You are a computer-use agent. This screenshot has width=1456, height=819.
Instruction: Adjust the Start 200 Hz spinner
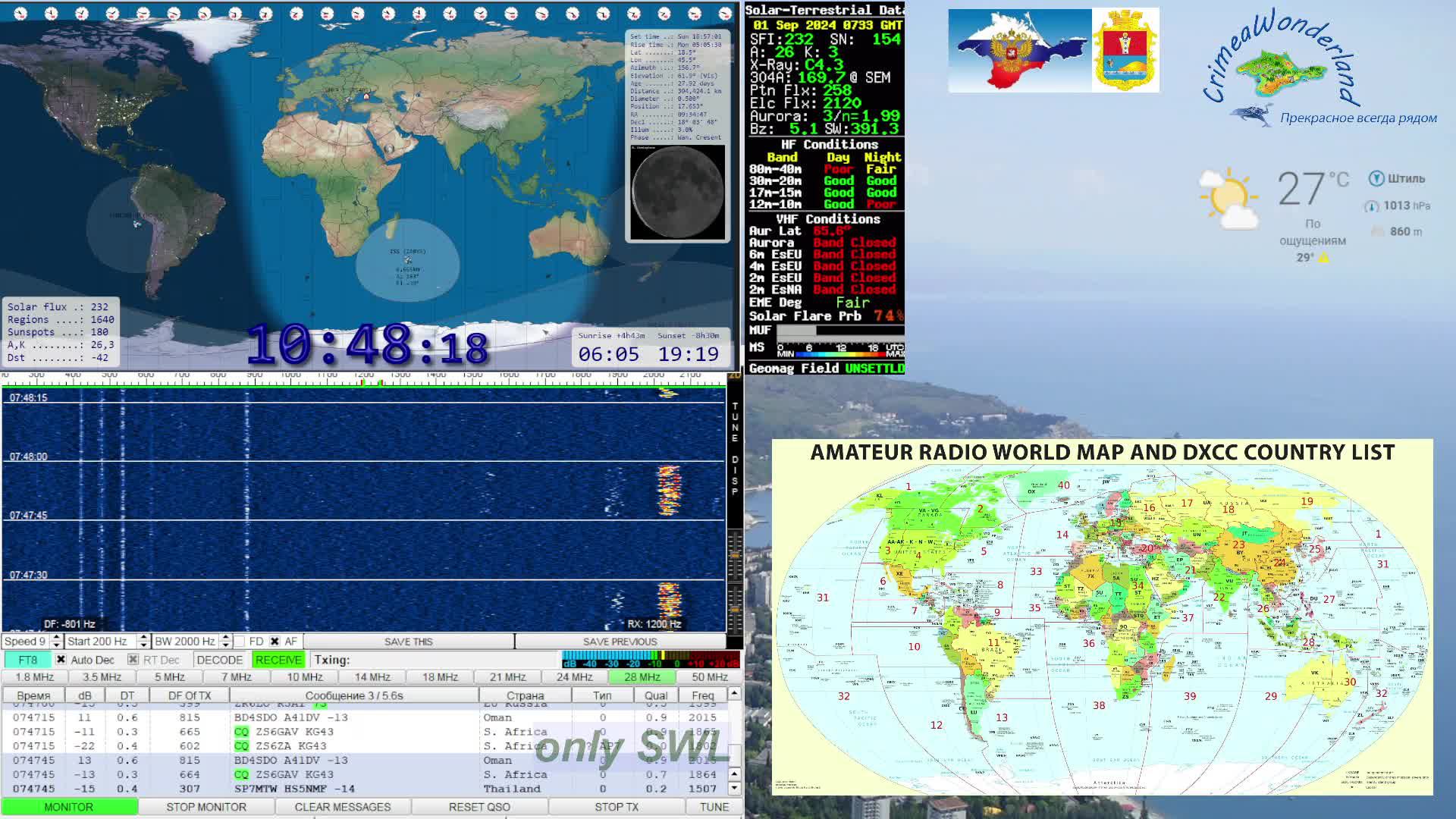click(x=143, y=642)
